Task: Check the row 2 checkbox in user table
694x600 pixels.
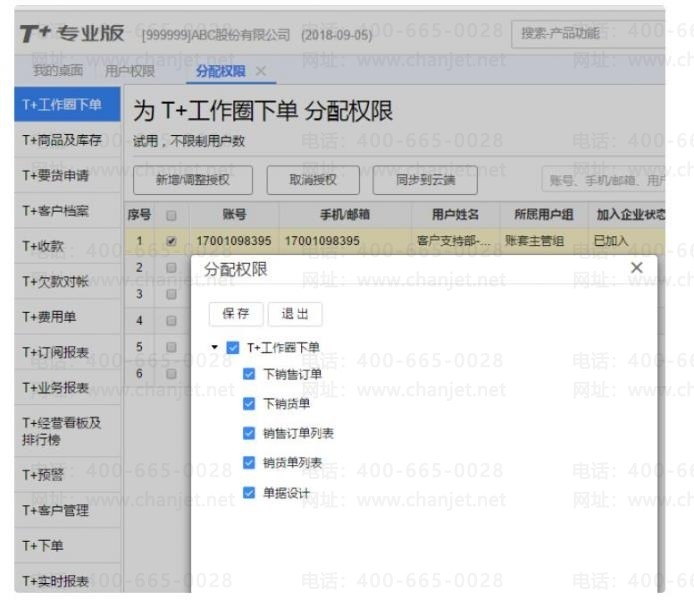Action: tap(171, 267)
